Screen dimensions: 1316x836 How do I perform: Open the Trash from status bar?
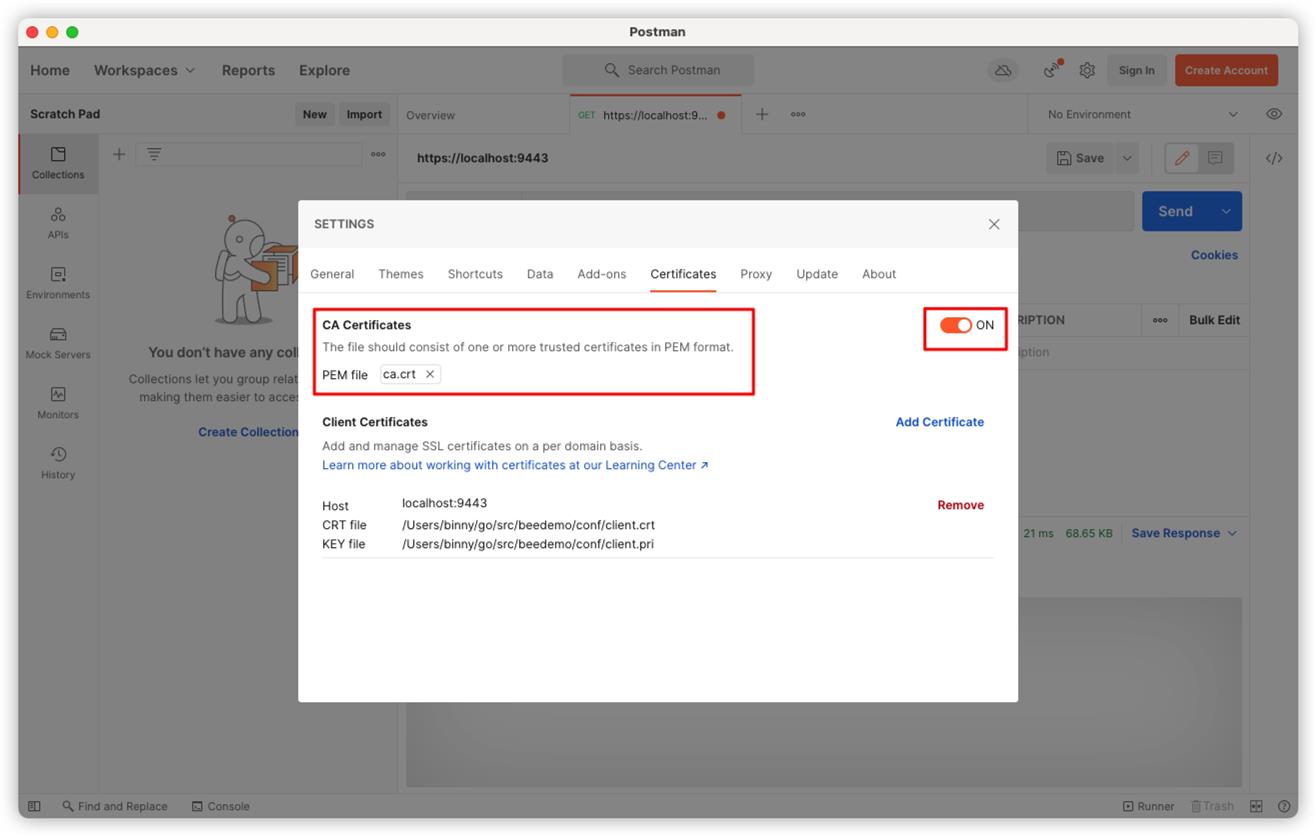coord(1212,806)
